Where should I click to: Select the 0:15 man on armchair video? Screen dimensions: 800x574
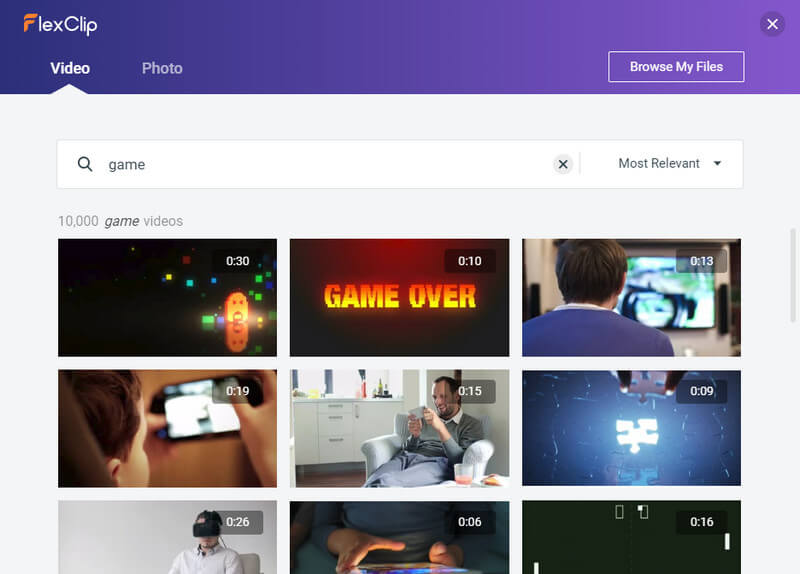click(399, 428)
